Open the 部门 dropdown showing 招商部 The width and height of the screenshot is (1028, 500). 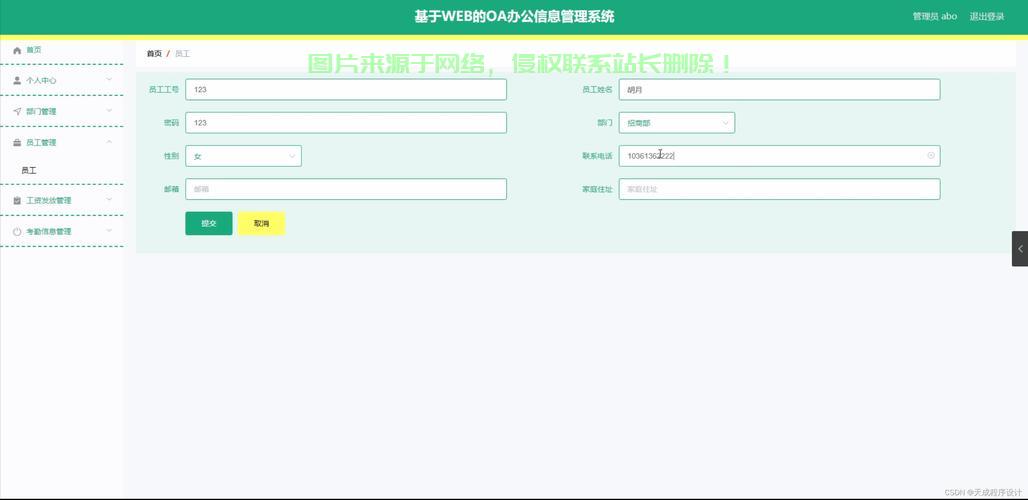(x=677, y=123)
